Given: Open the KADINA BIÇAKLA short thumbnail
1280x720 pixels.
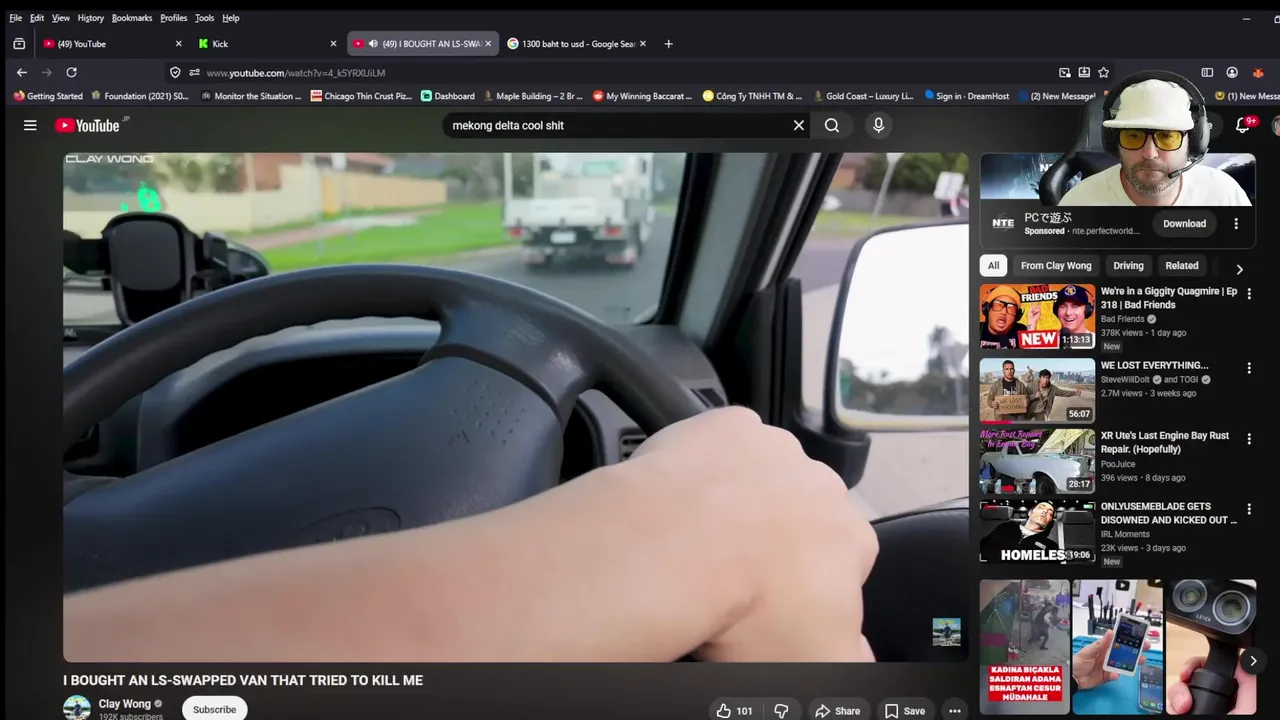Looking at the screenshot, I should click(x=1025, y=646).
